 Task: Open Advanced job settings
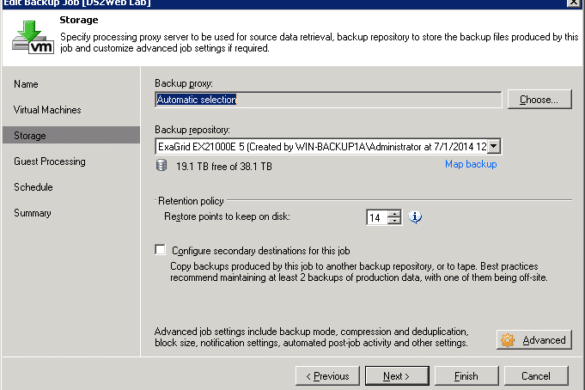pyautogui.click(x=534, y=340)
